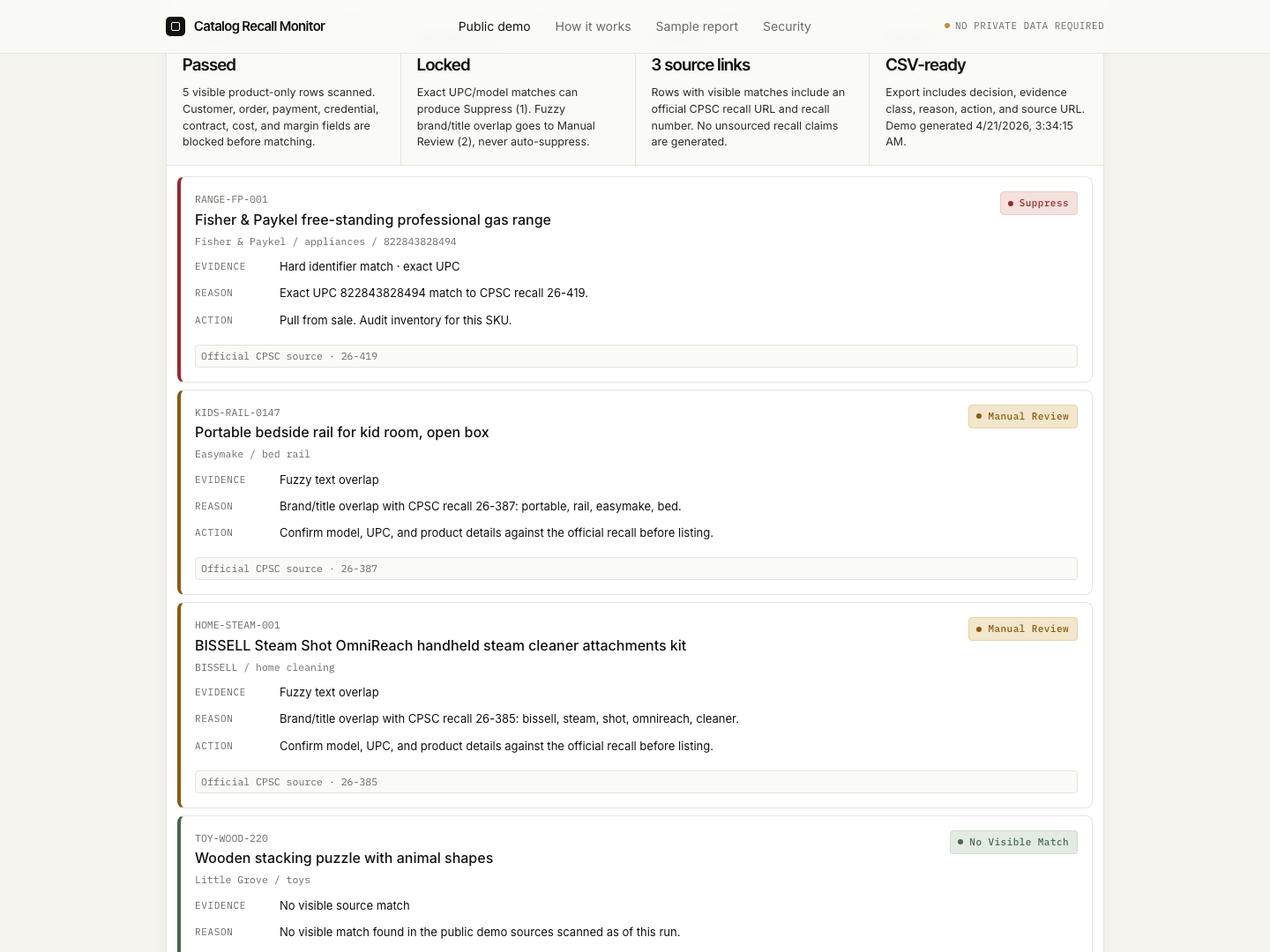This screenshot has height=952, width=1270.
Task: Click the CSV-ready summary heading
Action: pos(925,65)
